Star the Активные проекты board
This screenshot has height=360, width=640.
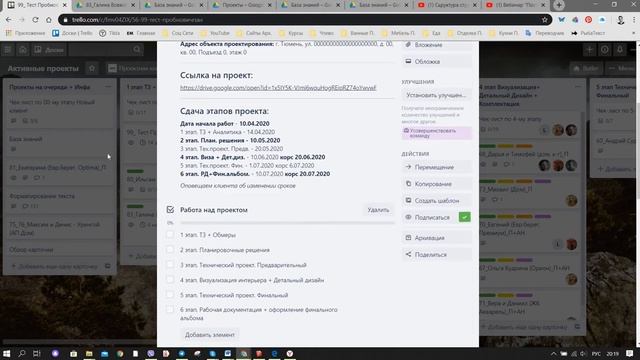coord(92,68)
